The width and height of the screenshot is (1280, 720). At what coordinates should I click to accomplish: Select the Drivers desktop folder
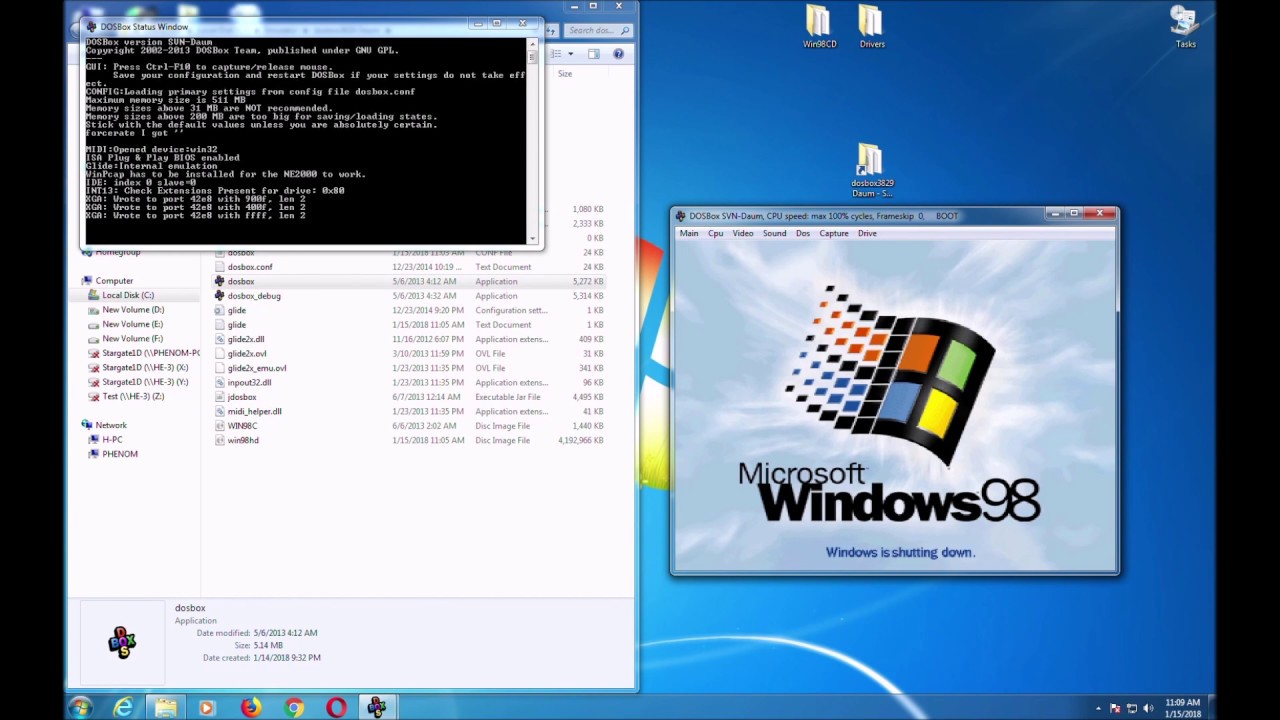pyautogui.click(x=872, y=27)
